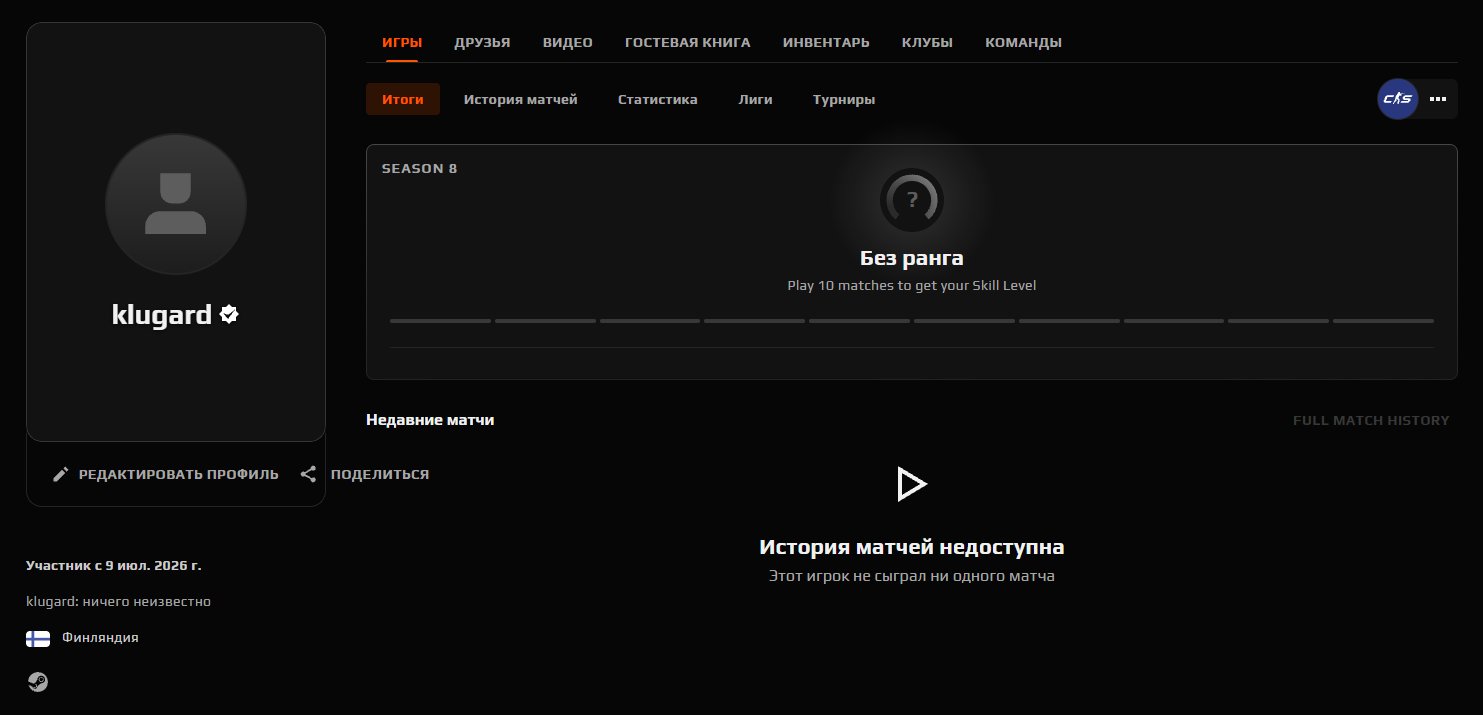
Task: Click 'klugard: ничего неизвестно' bio text
Action: (118, 601)
